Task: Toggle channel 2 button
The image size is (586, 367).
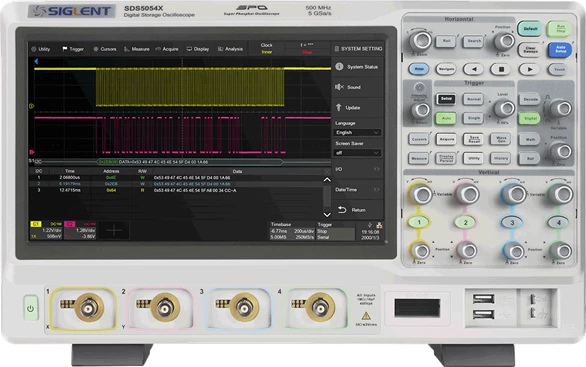Action: 466,222
